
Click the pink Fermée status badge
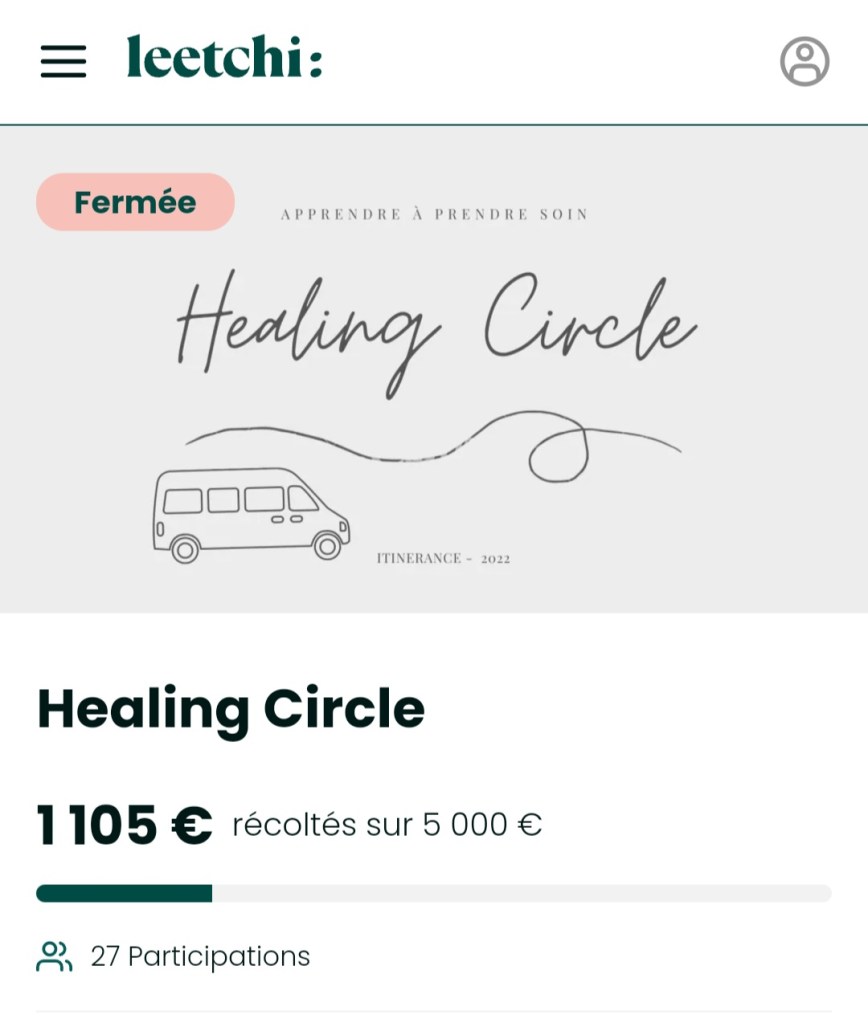[135, 202]
